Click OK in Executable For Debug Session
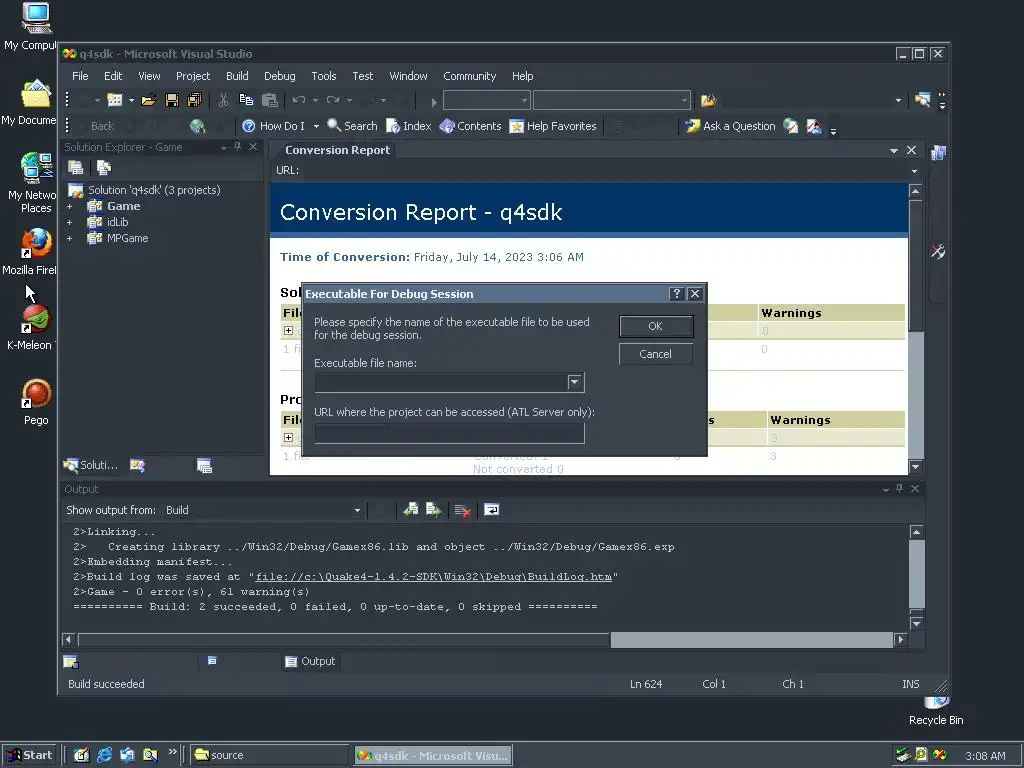Viewport: 1024px width, 768px height. click(x=656, y=326)
